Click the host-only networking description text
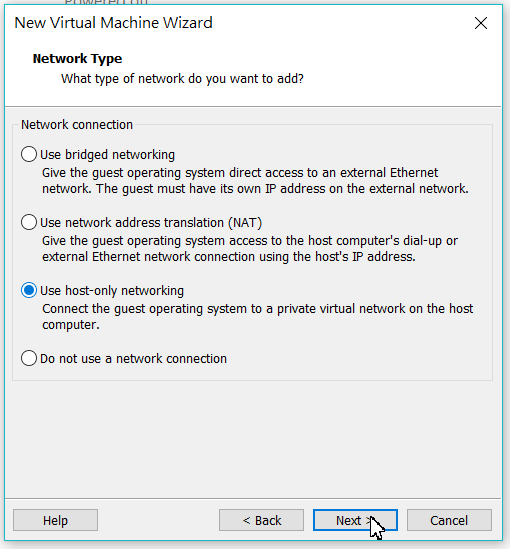 [x=257, y=317]
